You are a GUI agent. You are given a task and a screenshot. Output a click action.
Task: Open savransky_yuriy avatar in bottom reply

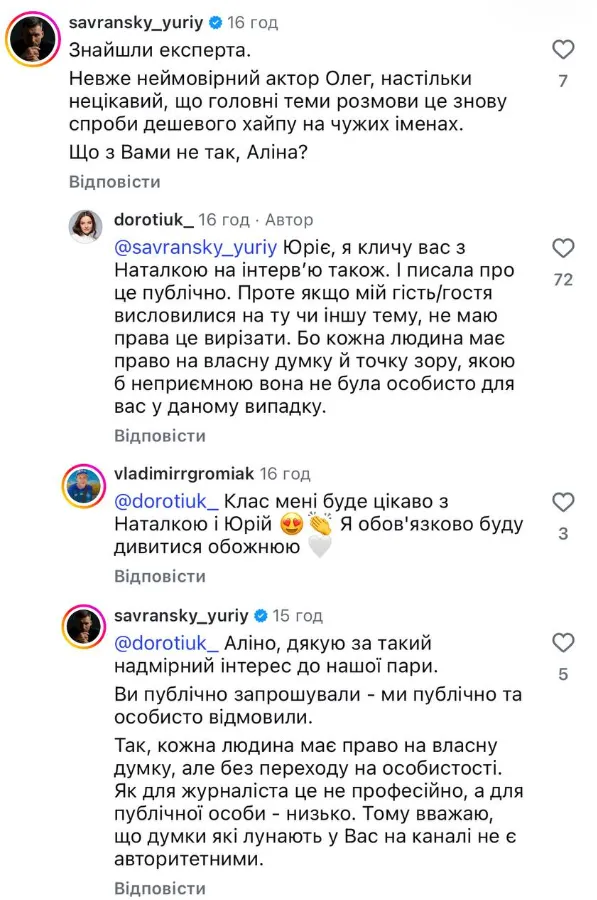point(84,626)
